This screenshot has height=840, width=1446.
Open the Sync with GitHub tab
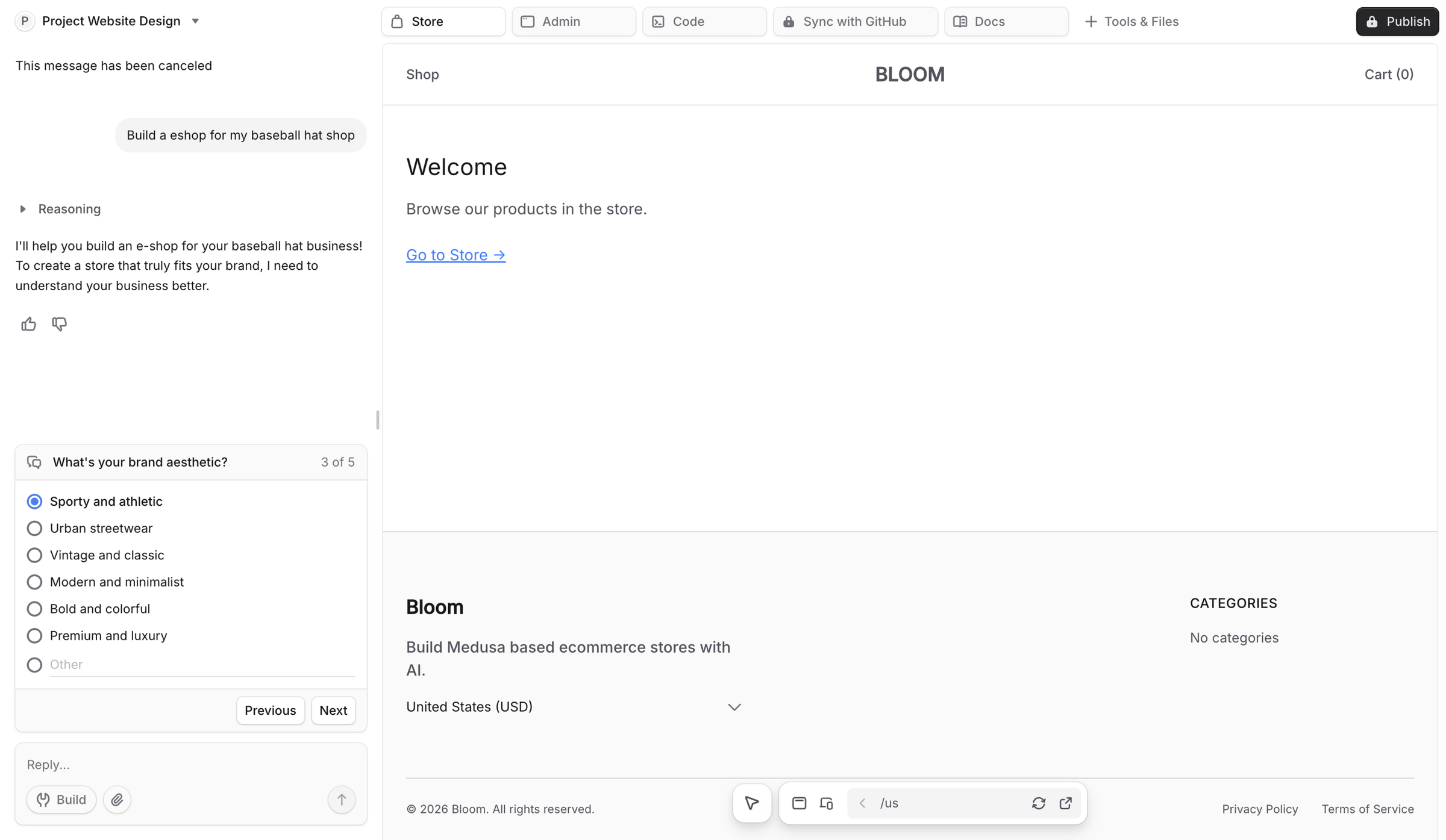(856, 22)
